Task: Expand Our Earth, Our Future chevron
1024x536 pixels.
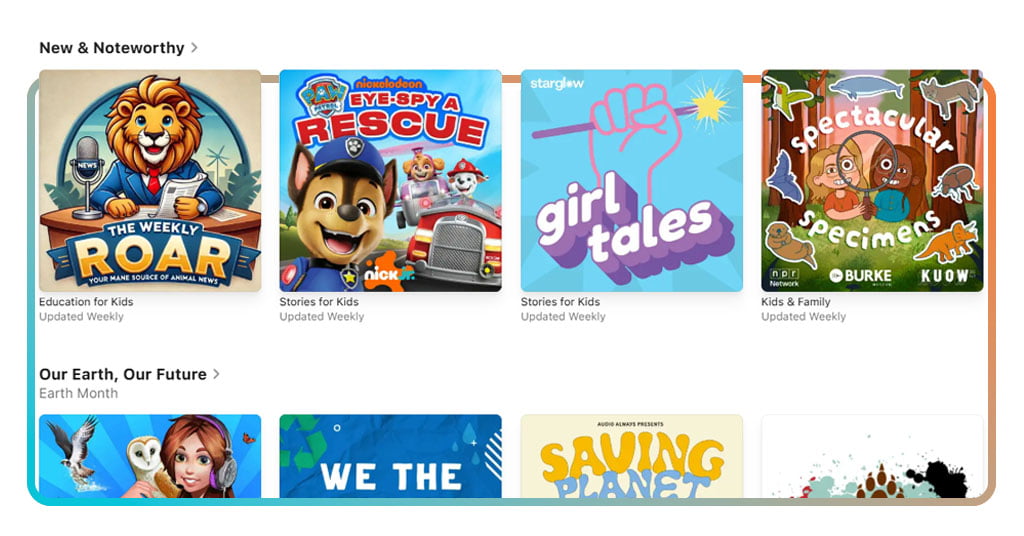Action: 216,374
